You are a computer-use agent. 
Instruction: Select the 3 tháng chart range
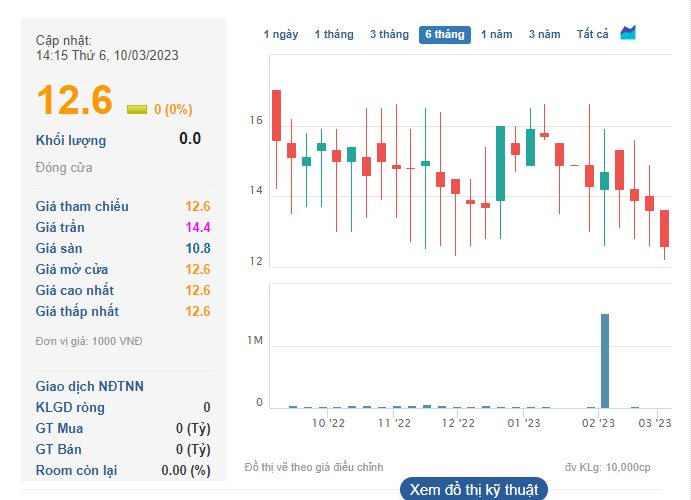[390, 34]
